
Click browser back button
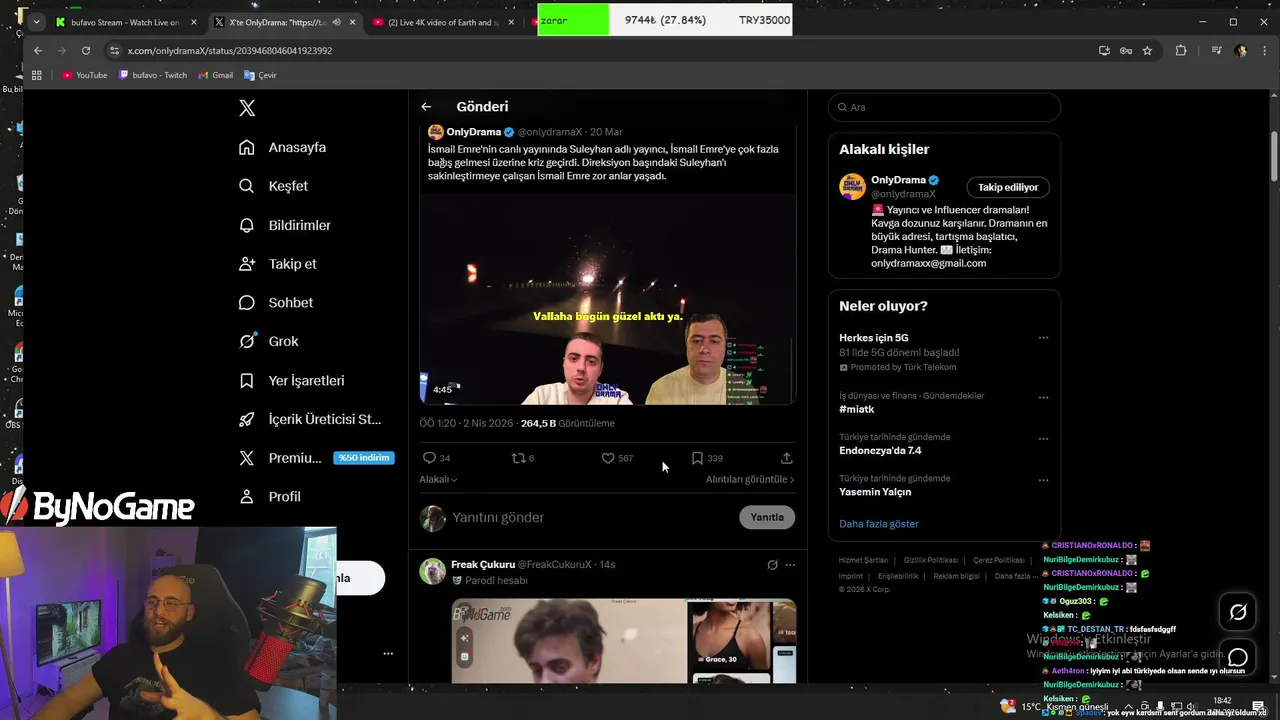pyautogui.click(x=38, y=50)
